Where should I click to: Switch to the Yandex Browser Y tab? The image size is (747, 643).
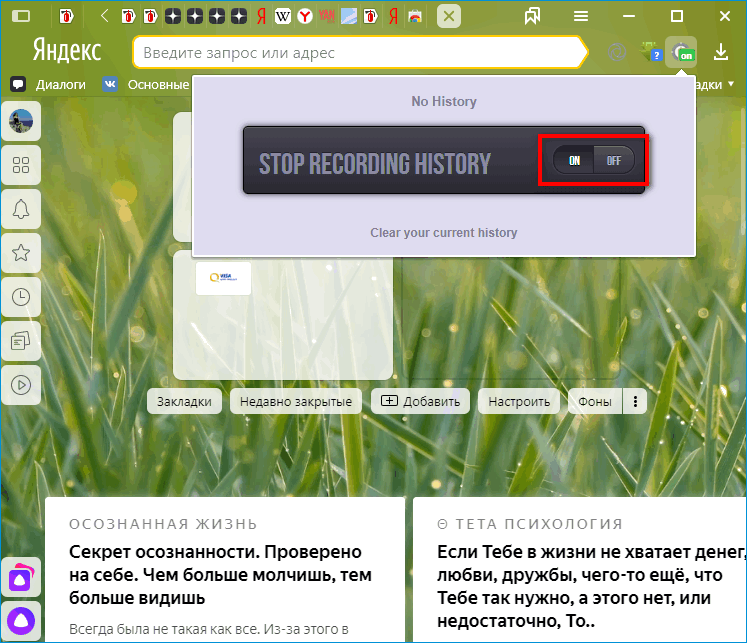[305, 17]
